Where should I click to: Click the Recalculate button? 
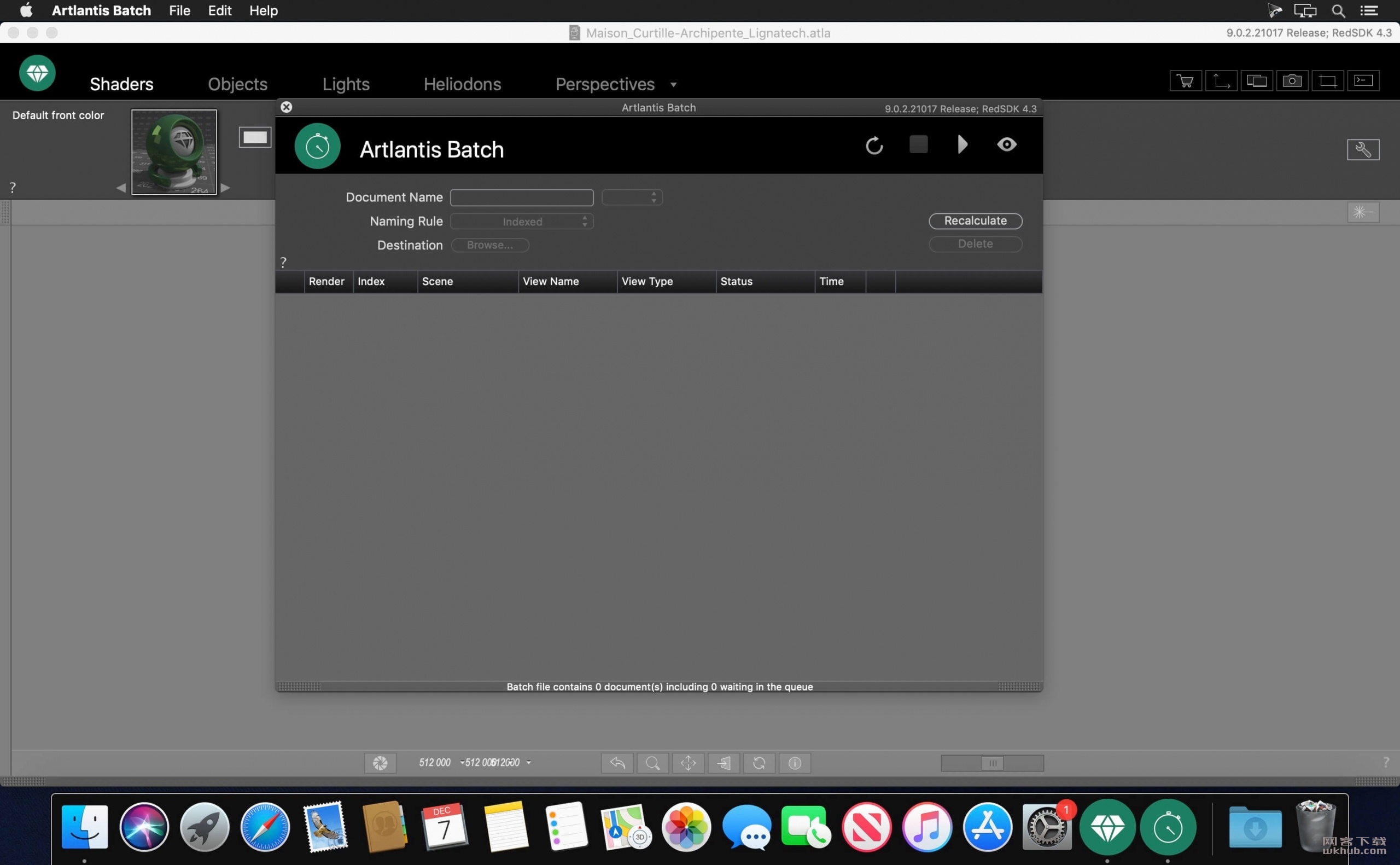(975, 221)
